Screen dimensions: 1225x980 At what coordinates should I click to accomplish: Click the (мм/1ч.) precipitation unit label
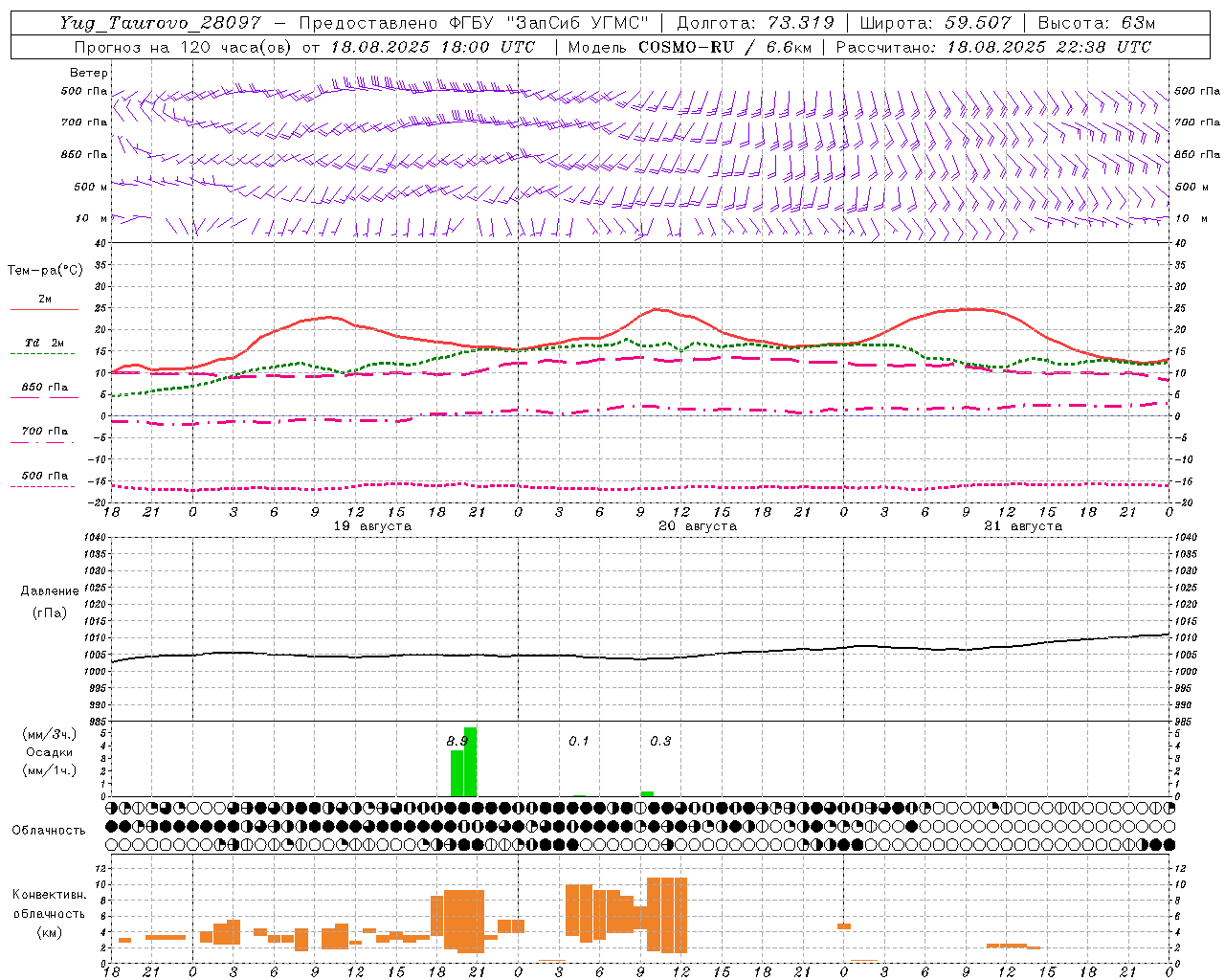pos(50,770)
